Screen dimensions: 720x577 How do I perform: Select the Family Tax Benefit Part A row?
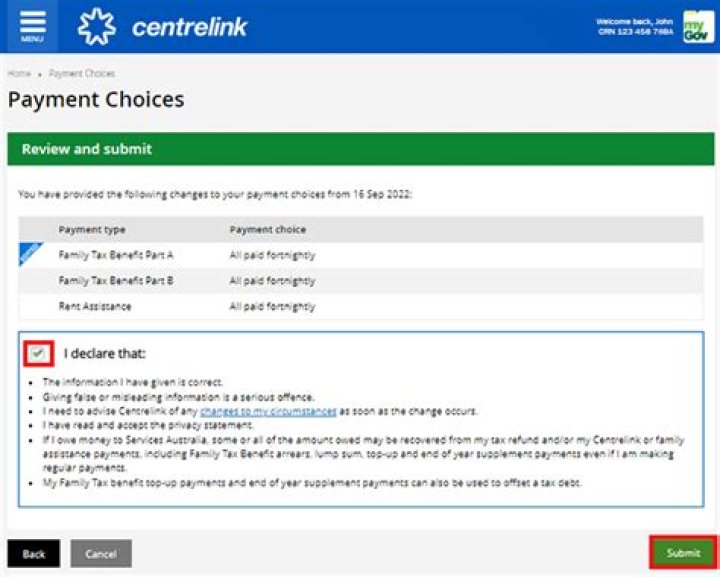coord(116,255)
